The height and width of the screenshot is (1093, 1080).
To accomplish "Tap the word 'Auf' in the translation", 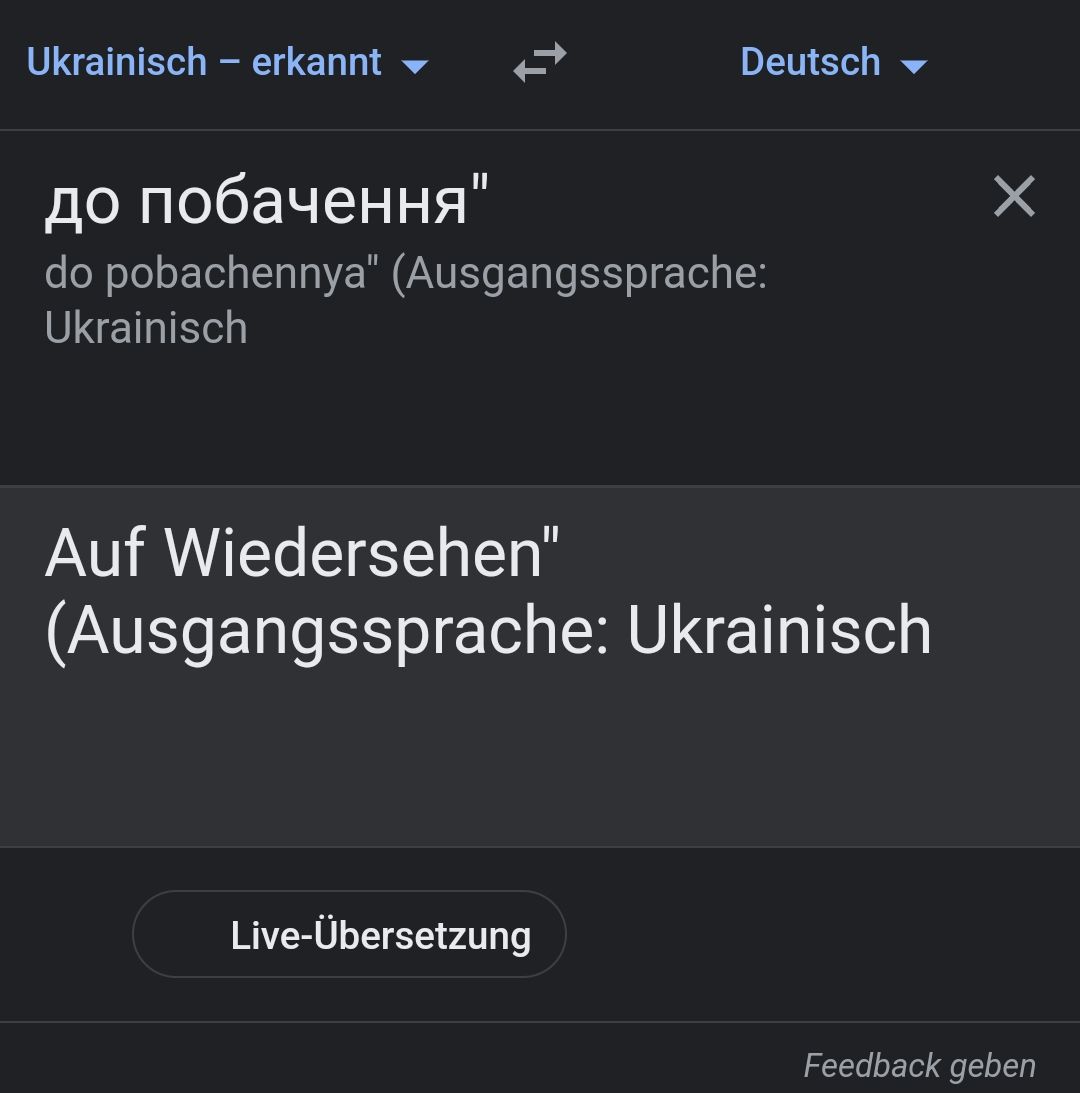I will click(x=96, y=553).
